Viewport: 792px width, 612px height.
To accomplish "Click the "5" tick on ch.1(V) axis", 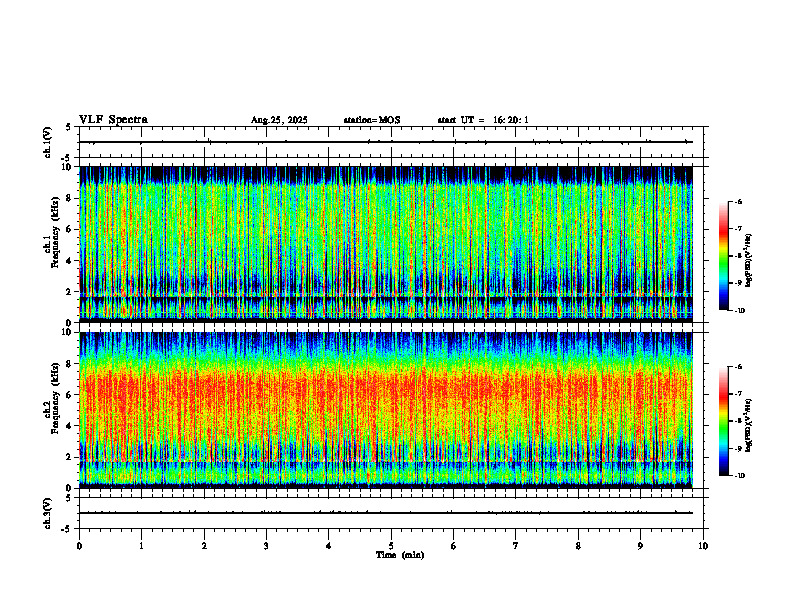I will pyautogui.click(x=68, y=127).
